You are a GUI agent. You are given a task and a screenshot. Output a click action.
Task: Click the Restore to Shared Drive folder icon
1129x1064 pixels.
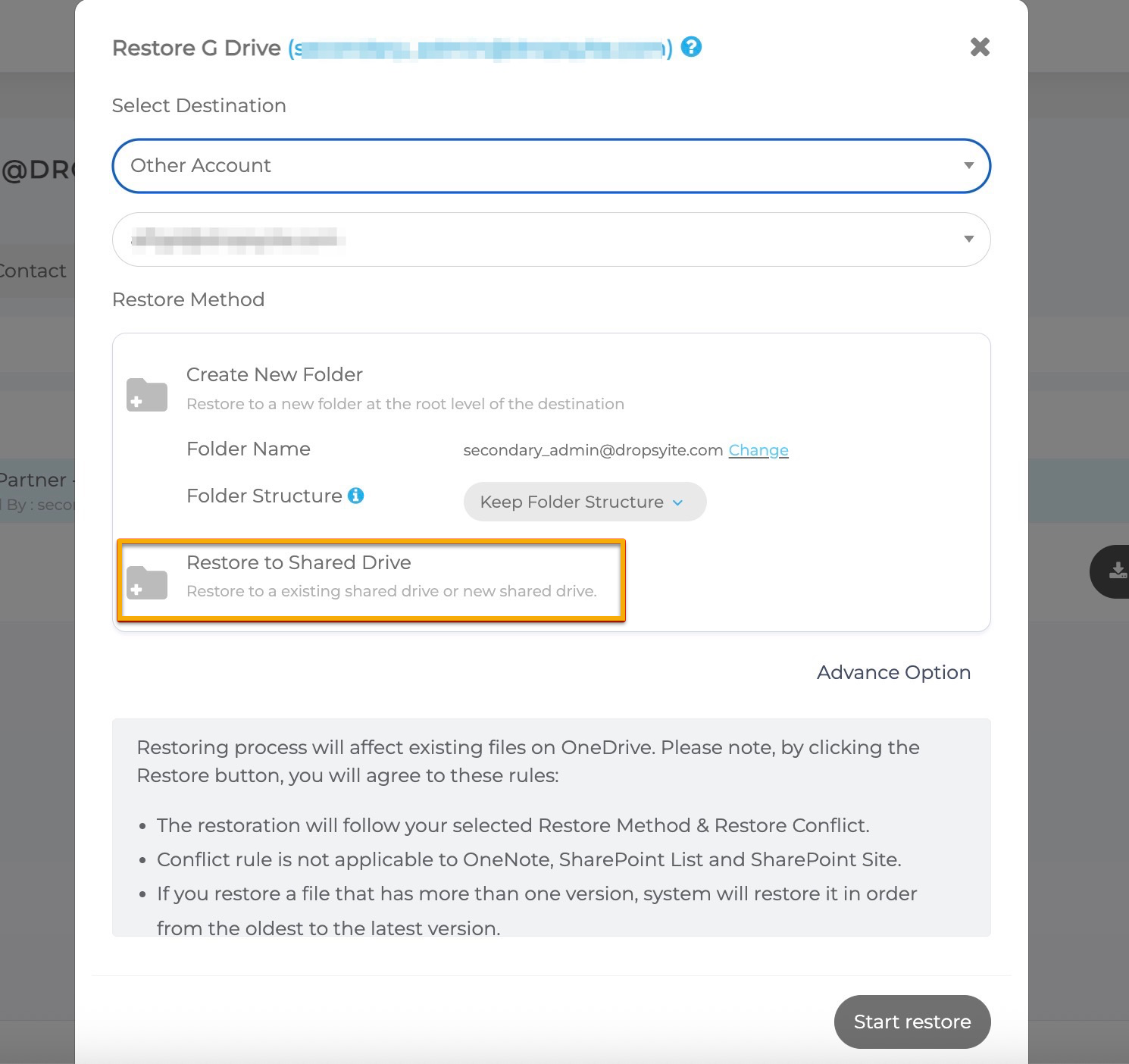point(147,582)
